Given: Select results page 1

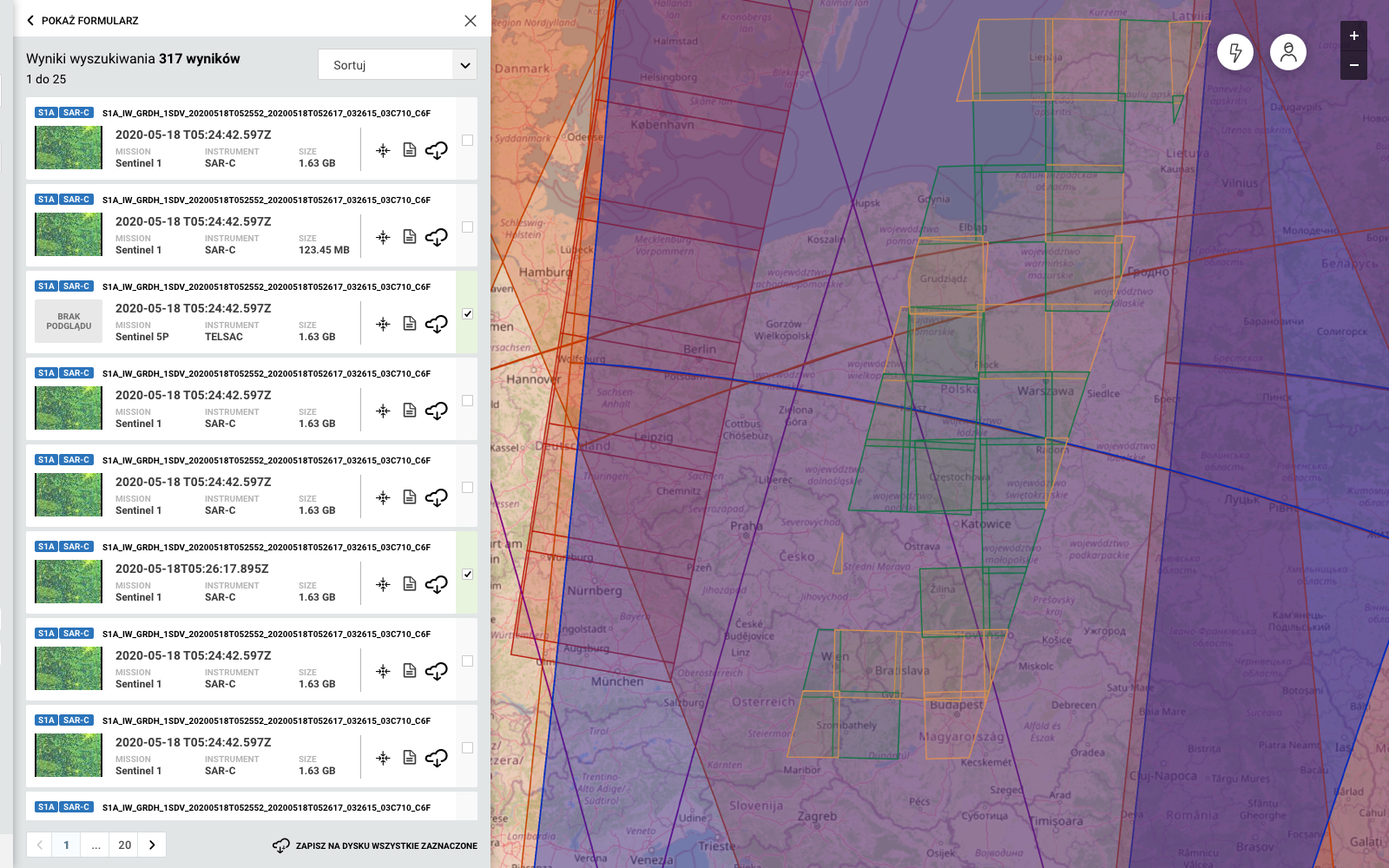Looking at the screenshot, I should coord(66,845).
